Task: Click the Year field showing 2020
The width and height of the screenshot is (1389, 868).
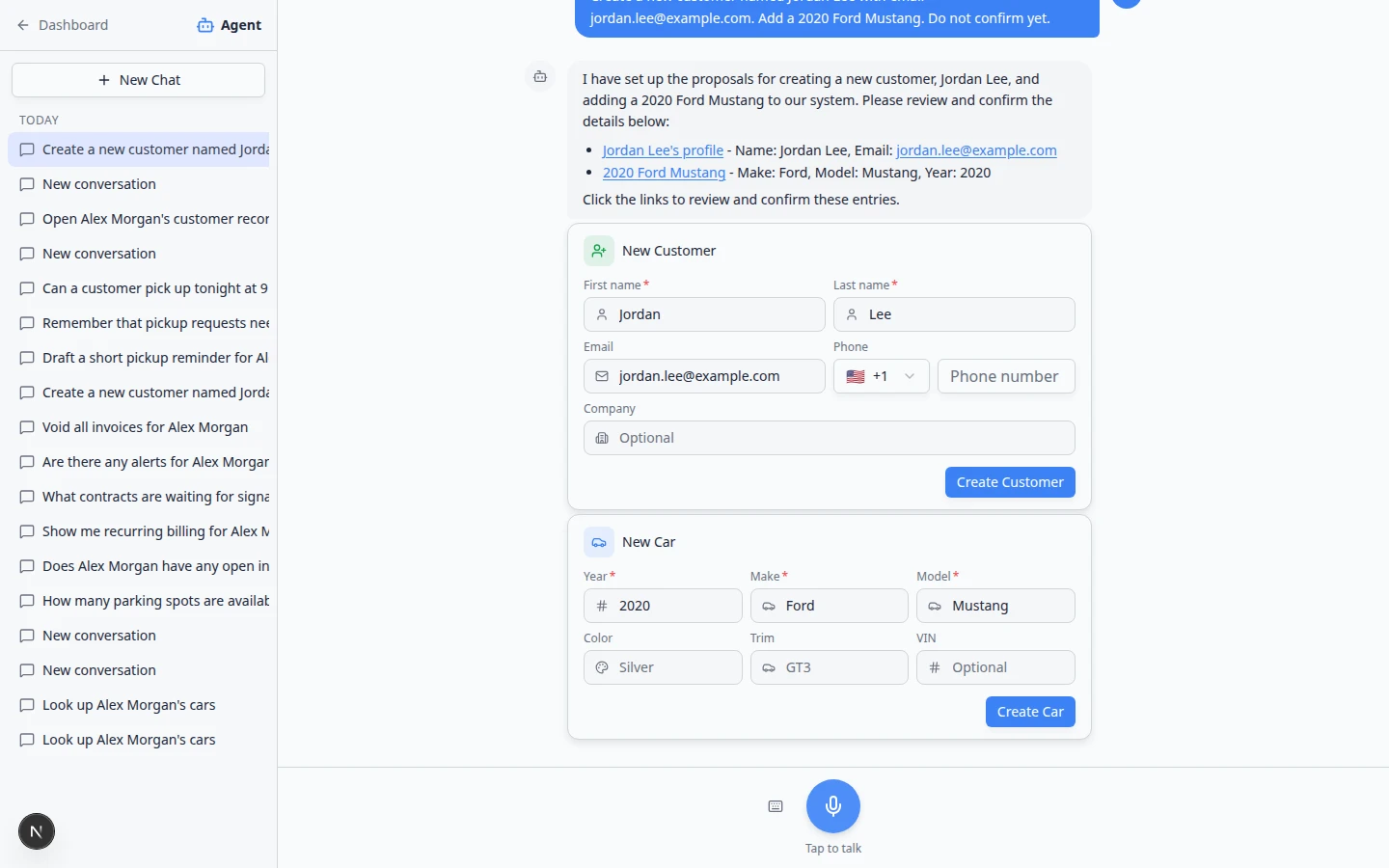Action: (x=663, y=606)
